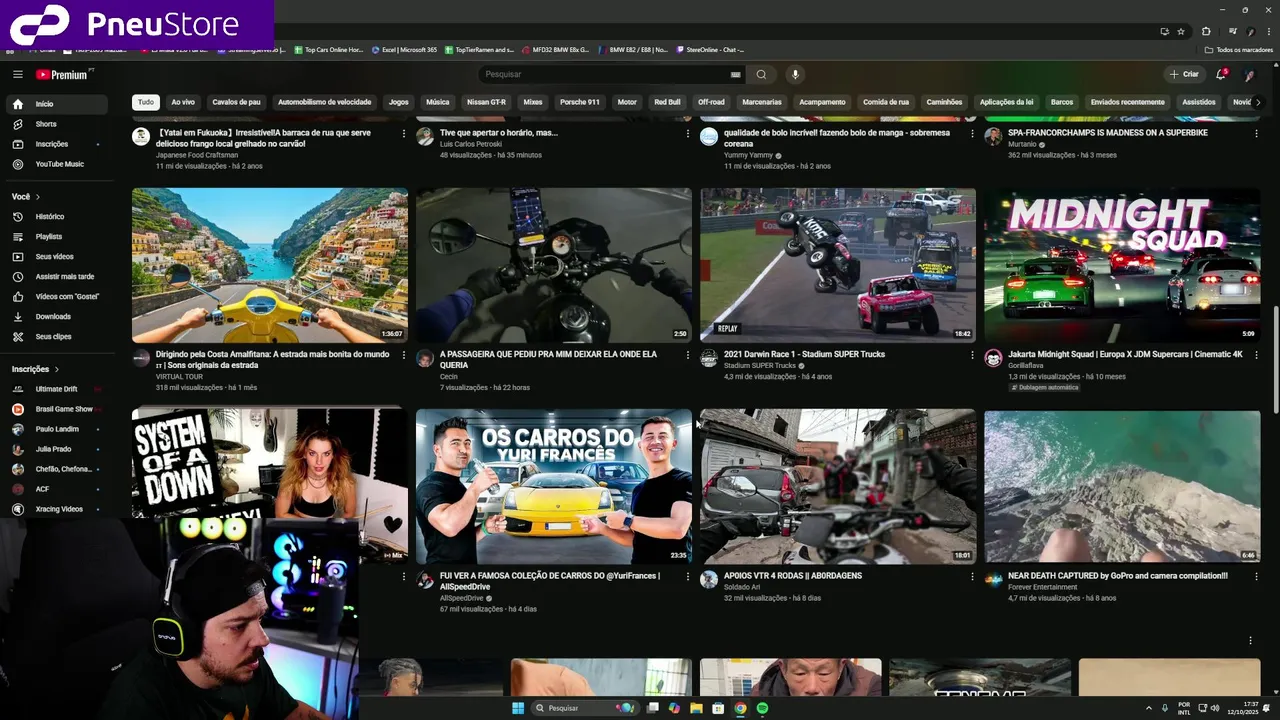Open options menu for APOIOS VTR 4 RODAS
Image resolution: width=1280 pixels, height=720 pixels.
[972, 577]
